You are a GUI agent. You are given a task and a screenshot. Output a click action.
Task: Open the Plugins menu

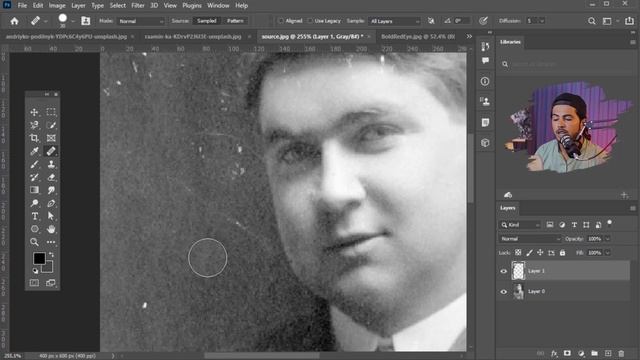point(192,6)
